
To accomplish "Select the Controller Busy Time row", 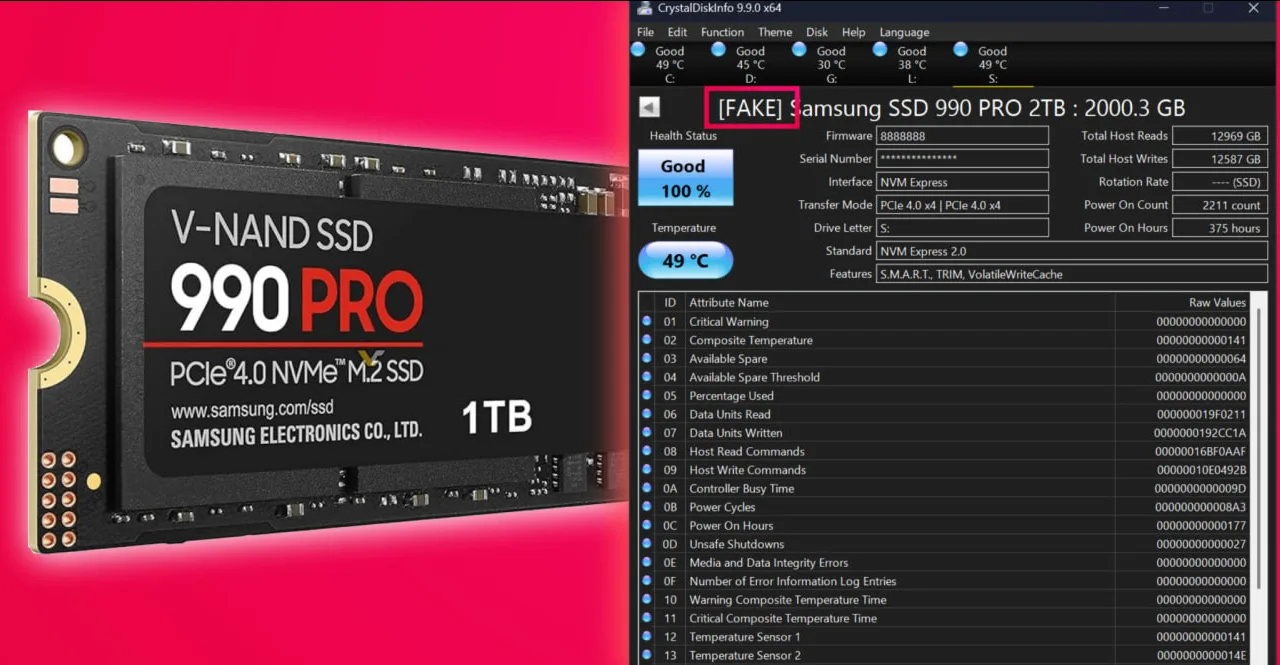I will tap(945, 488).
